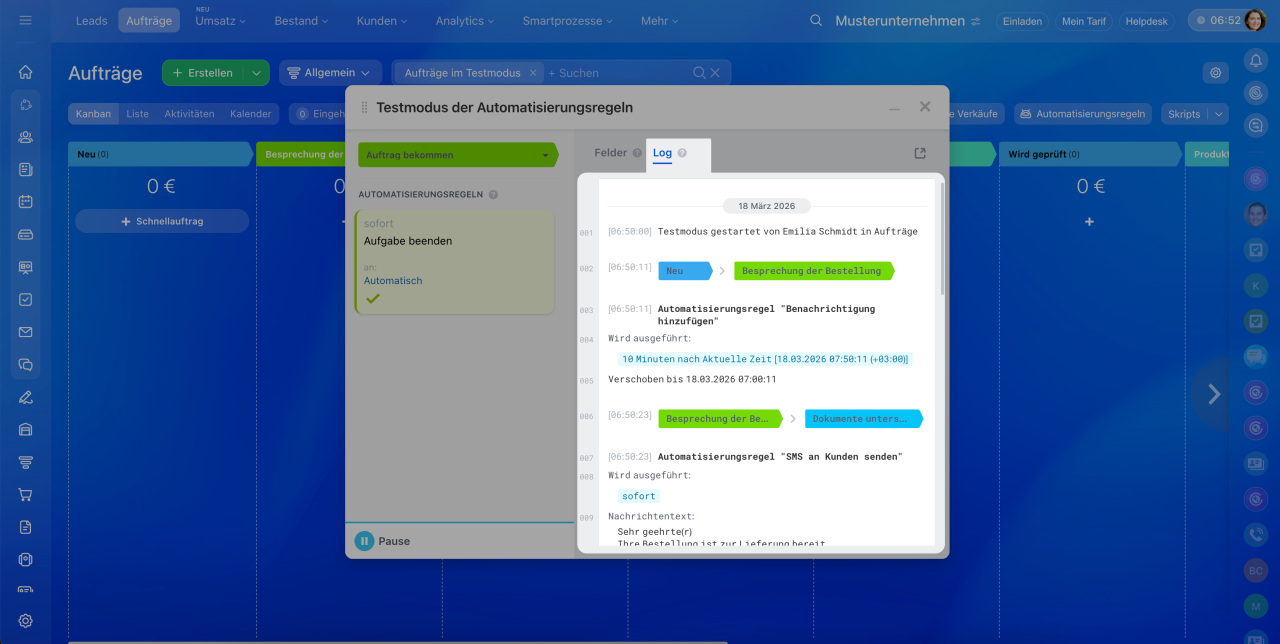Expand the Erstellen button arrow

pyautogui.click(x=257, y=73)
